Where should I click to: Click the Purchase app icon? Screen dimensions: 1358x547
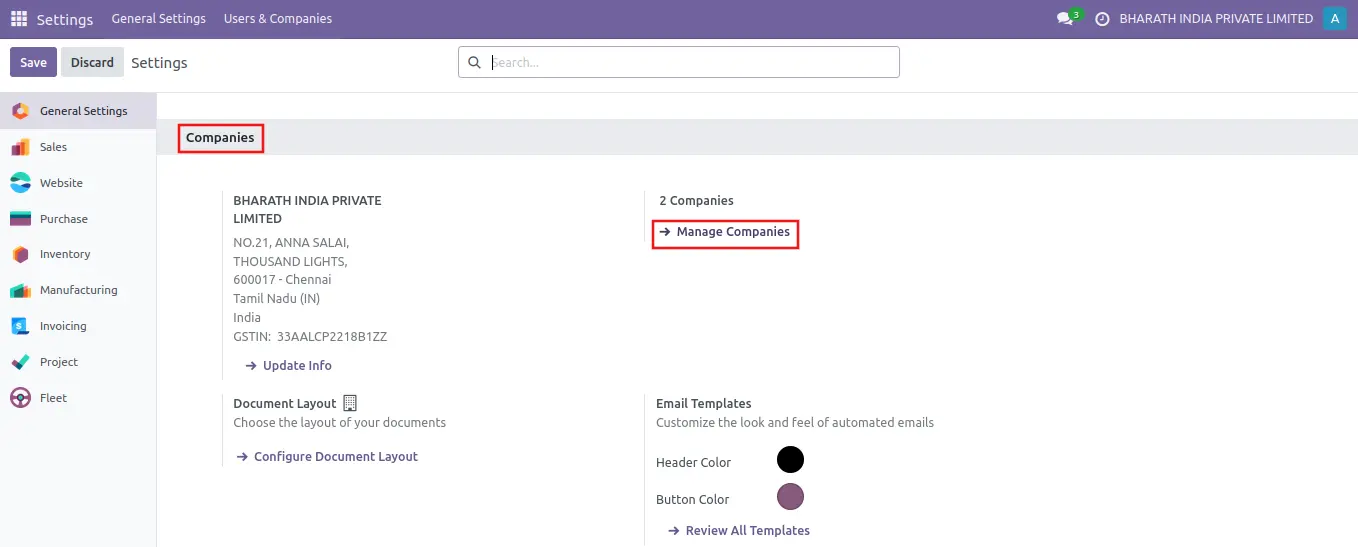(20, 219)
